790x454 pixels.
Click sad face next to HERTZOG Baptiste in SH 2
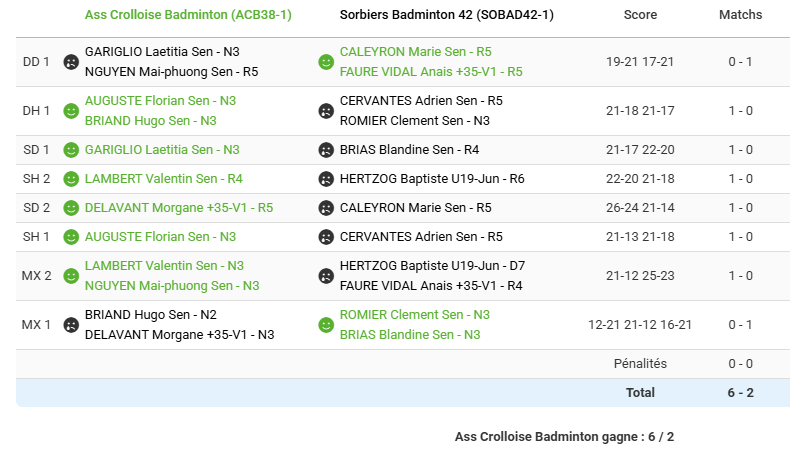click(x=326, y=179)
